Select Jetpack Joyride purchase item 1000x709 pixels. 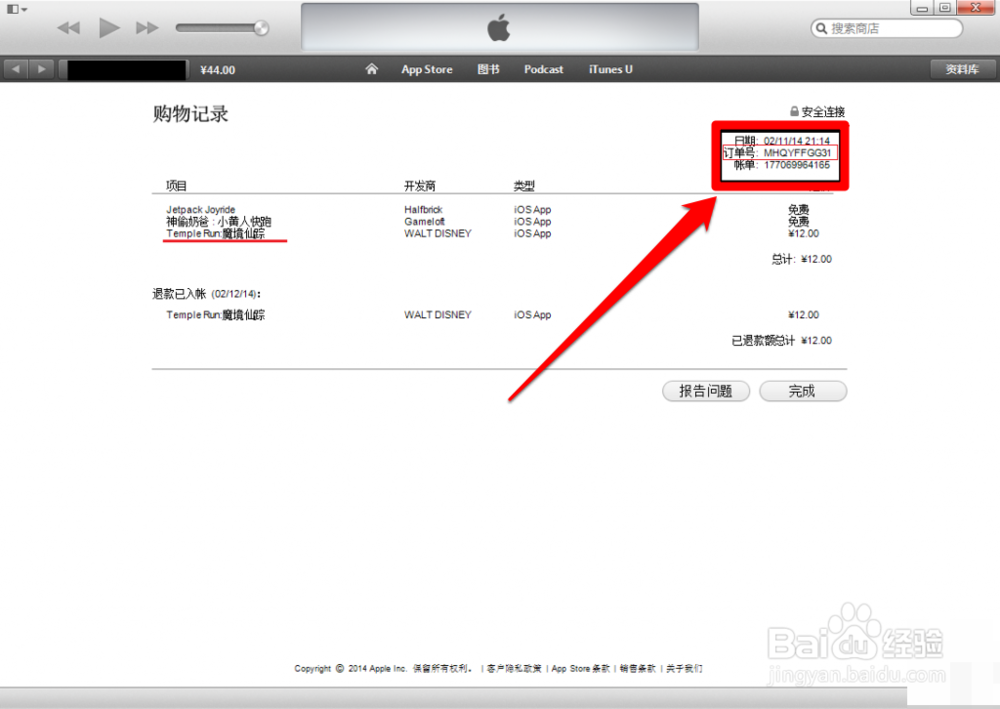click(x=200, y=210)
